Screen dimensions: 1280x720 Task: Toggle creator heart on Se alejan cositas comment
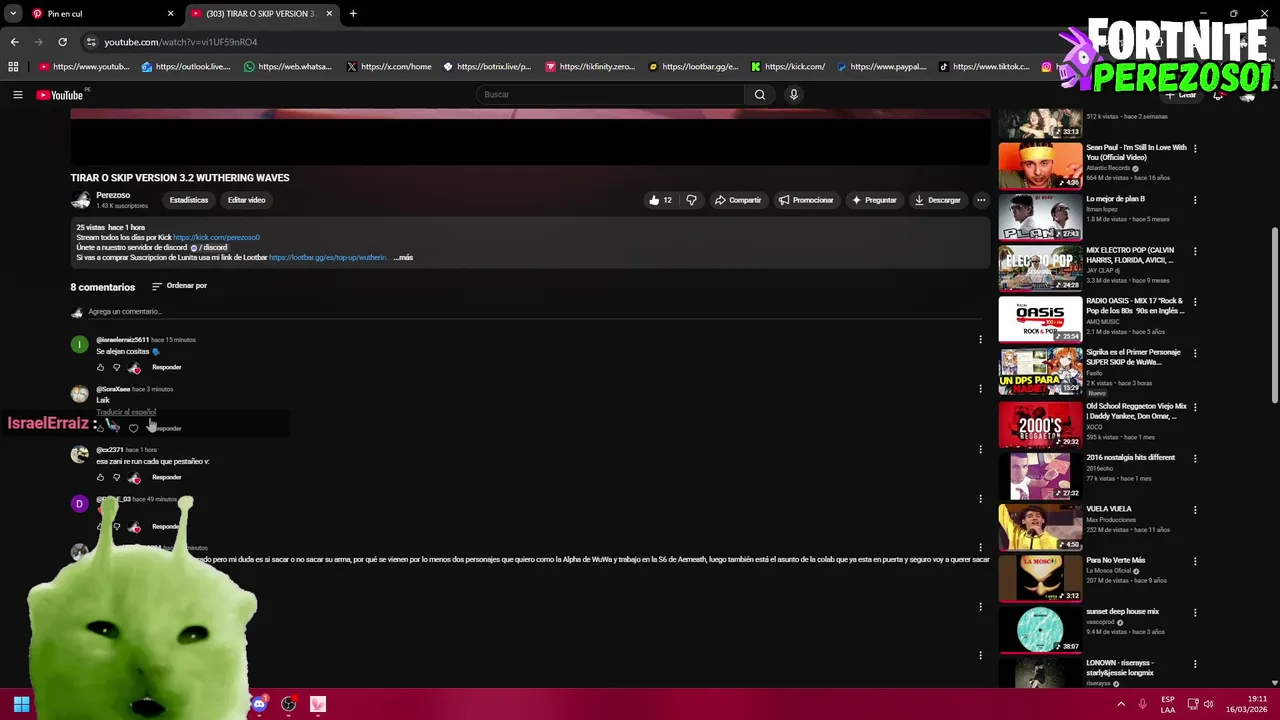[134, 367]
